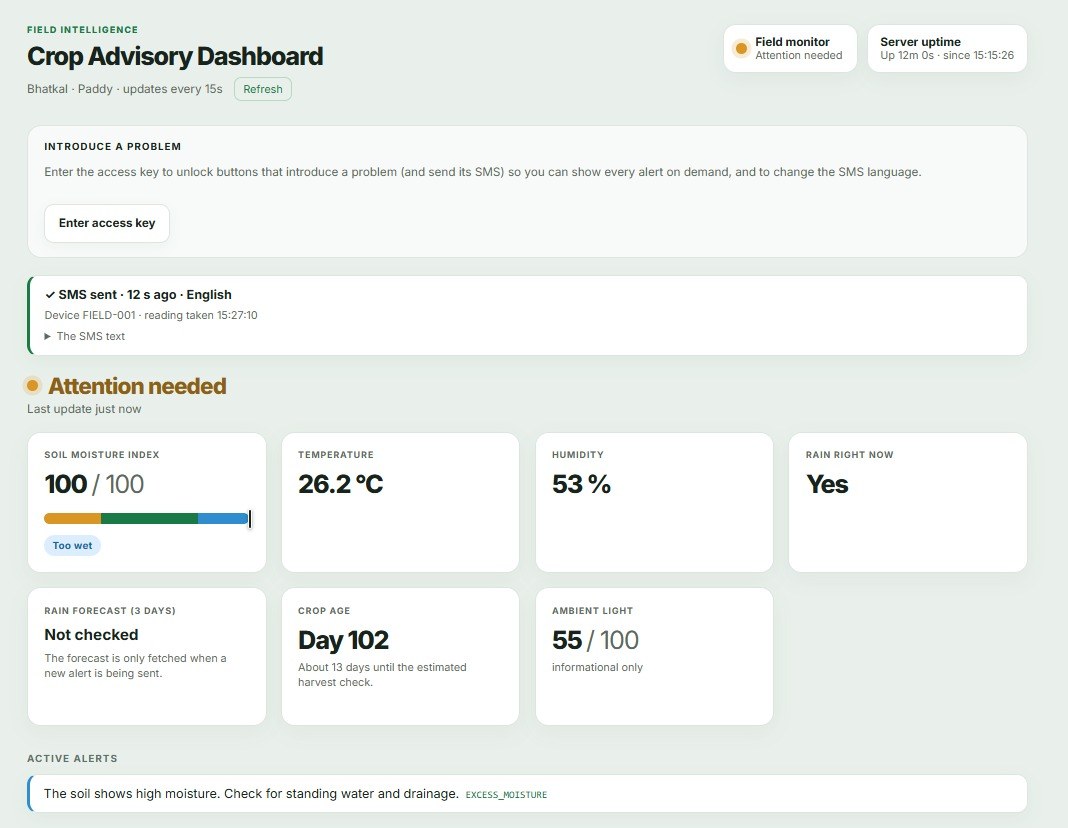
Task: Click the checkmark next to SMS sent
Action: tap(50, 295)
